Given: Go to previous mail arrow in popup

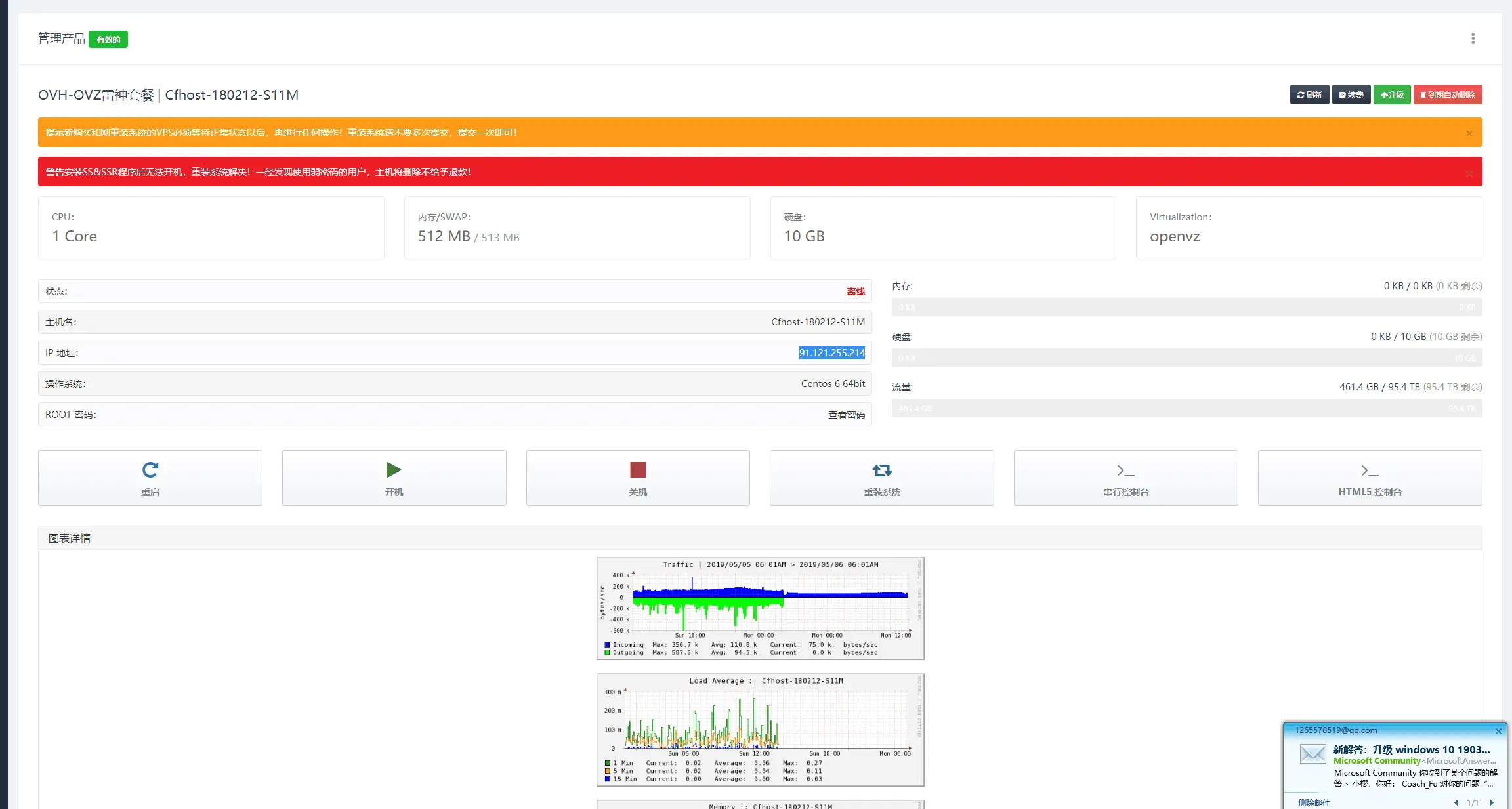Looking at the screenshot, I should [x=1456, y=802].
